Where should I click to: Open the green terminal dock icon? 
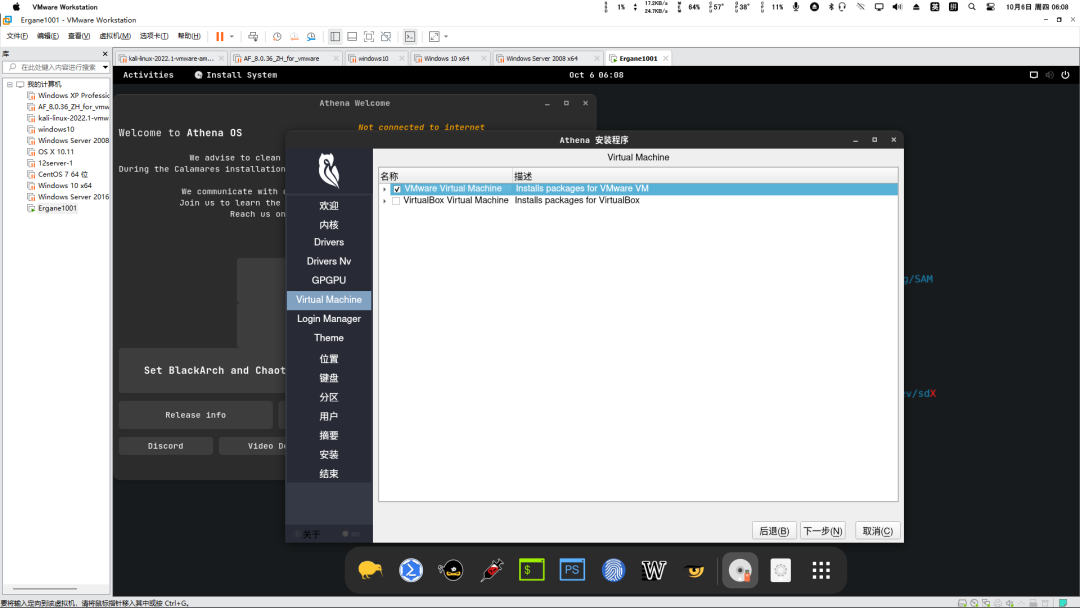[532, 570]
